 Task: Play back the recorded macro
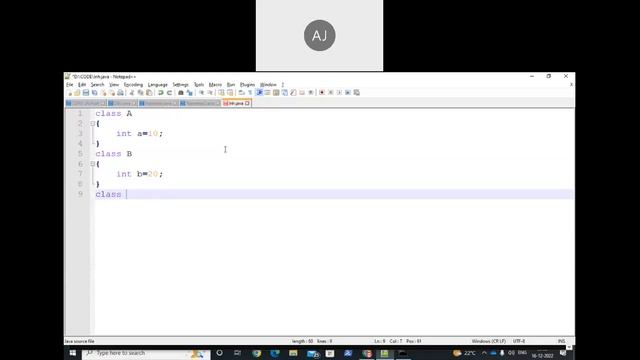pyautogui.click(x=339, y=93)
